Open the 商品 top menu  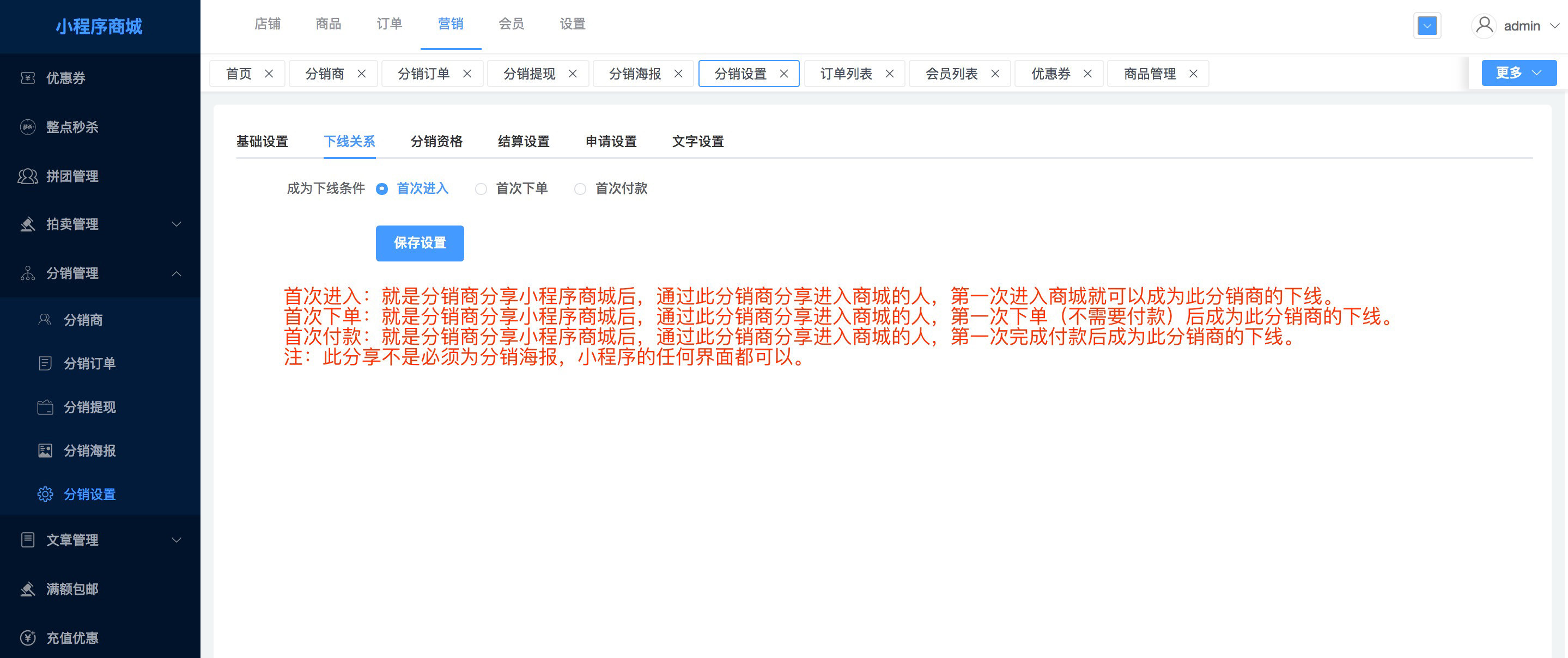[x=329, y=25]
